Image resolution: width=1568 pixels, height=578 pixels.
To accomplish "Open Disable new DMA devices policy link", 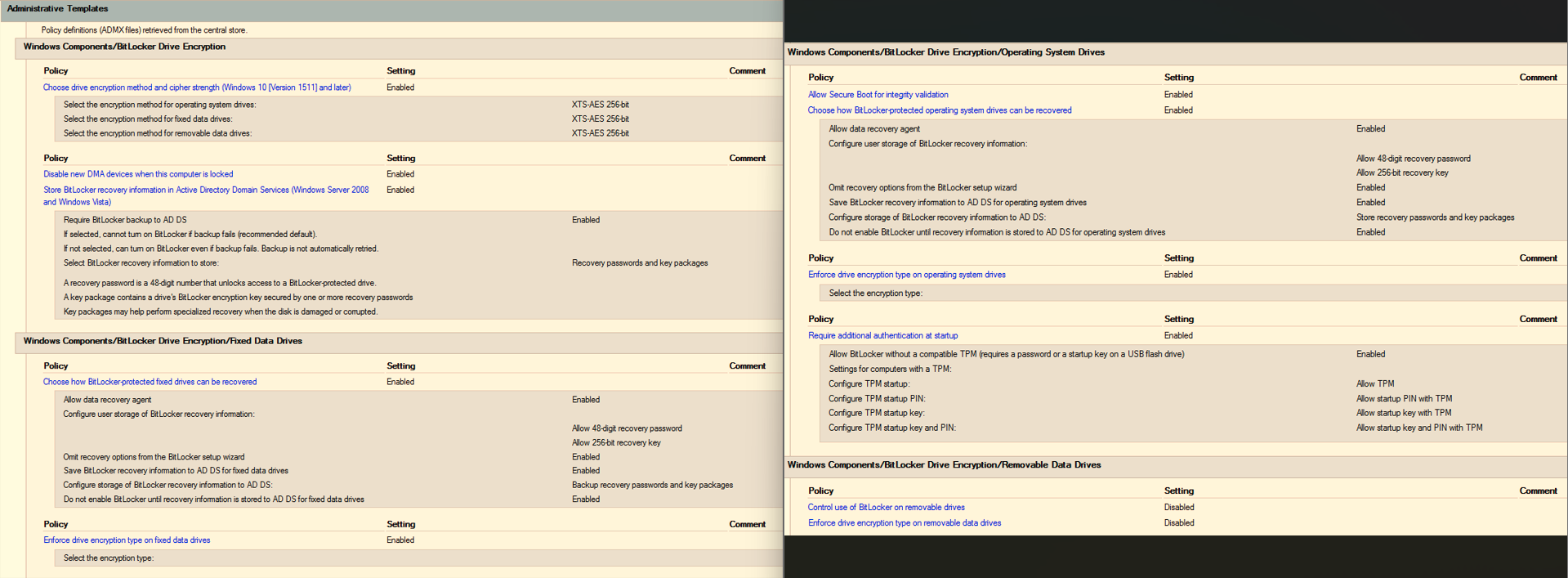I will (x=138, y=174).
